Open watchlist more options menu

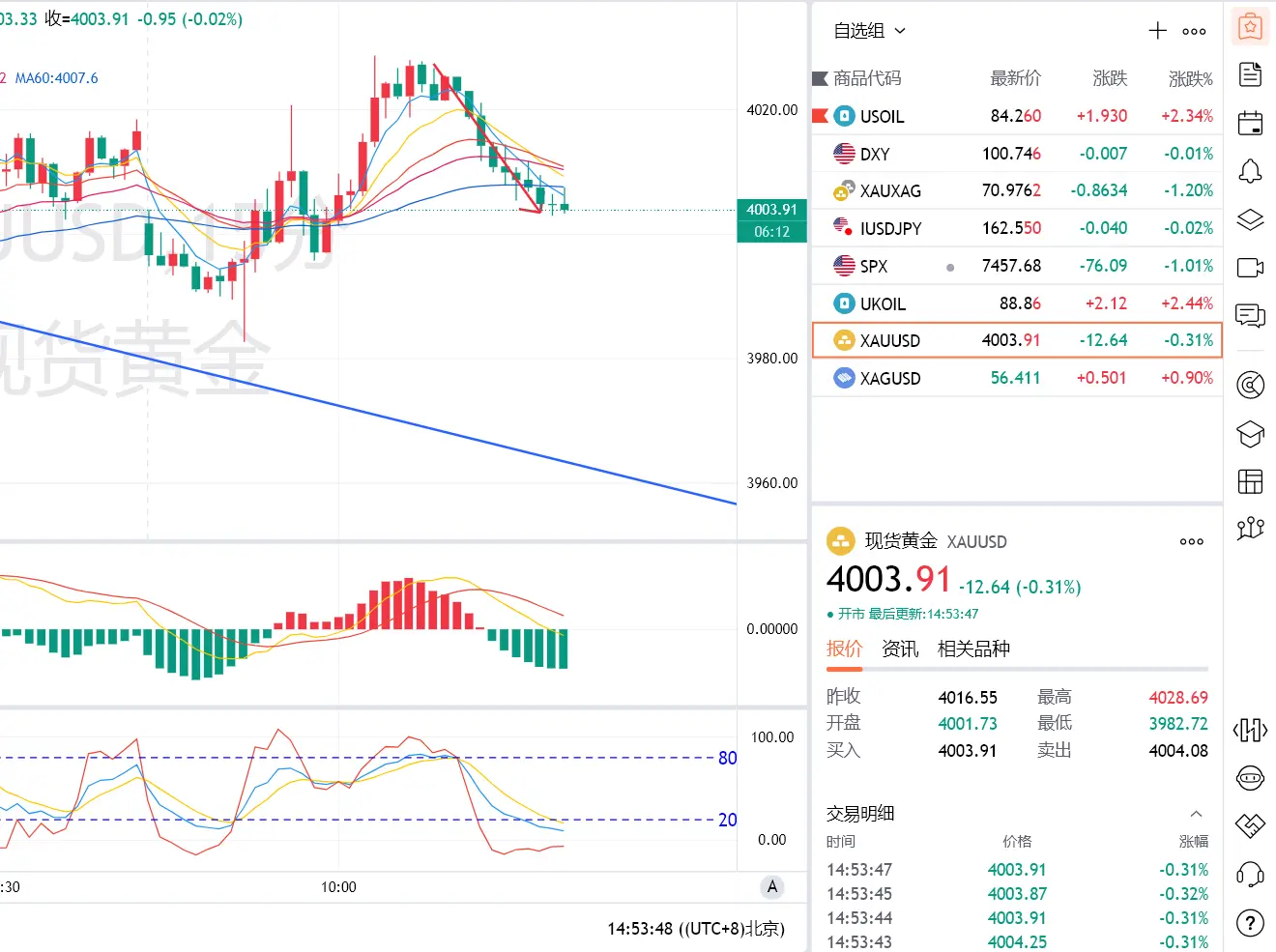[1194, 31]
